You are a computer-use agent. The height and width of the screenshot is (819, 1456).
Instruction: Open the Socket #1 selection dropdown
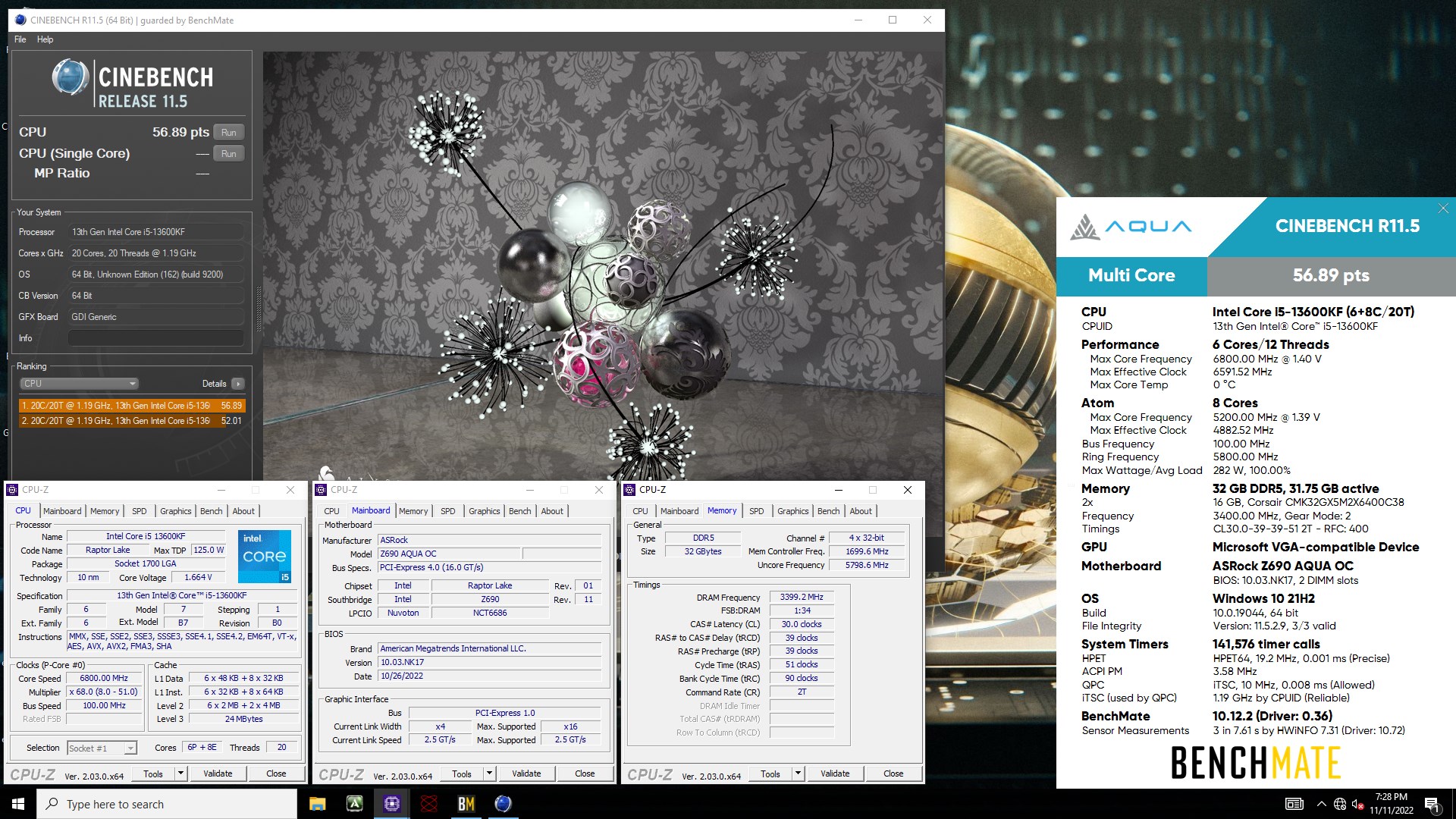(x=102, y=748)
